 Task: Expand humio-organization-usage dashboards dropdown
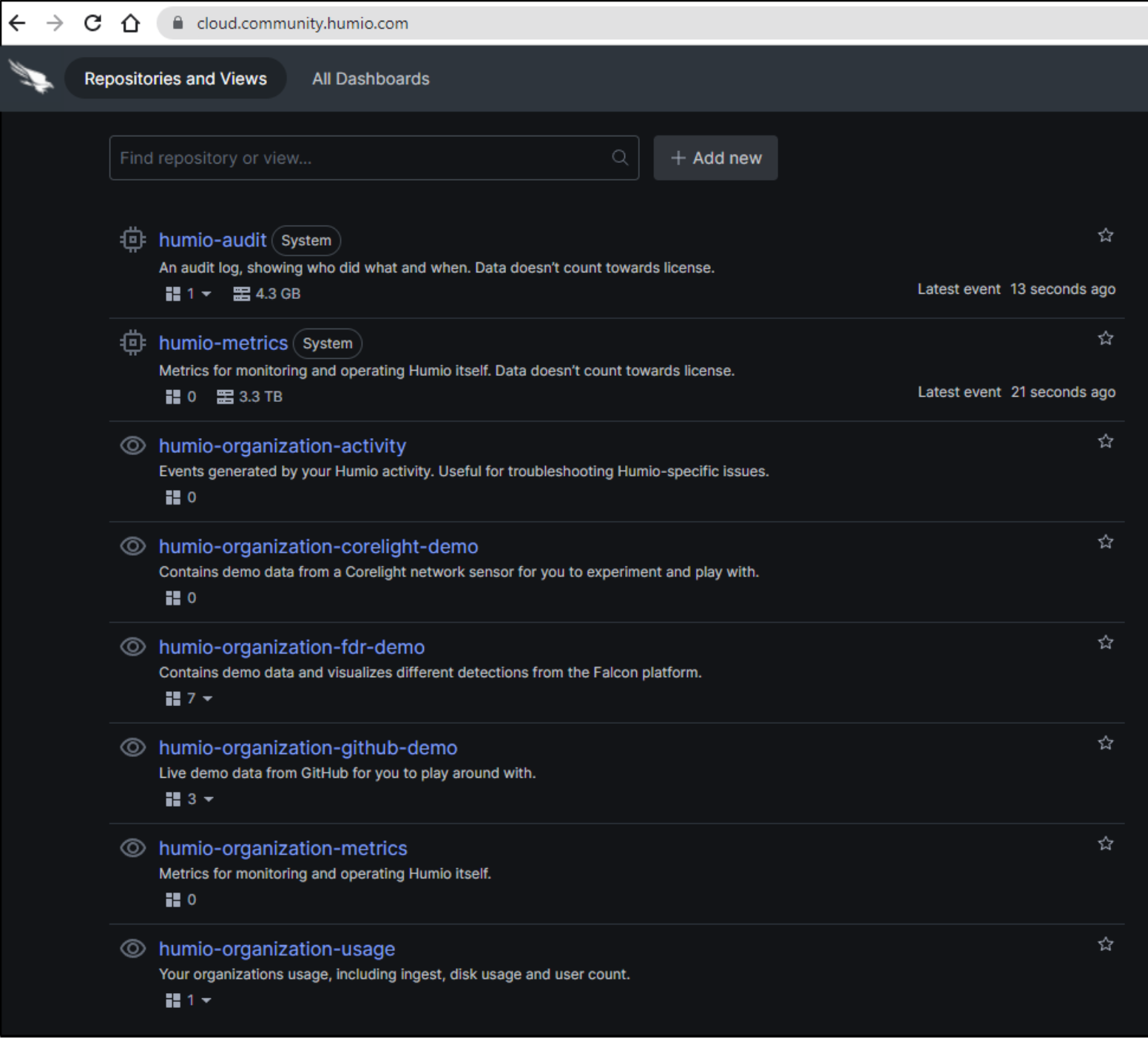click(206, 1001)
